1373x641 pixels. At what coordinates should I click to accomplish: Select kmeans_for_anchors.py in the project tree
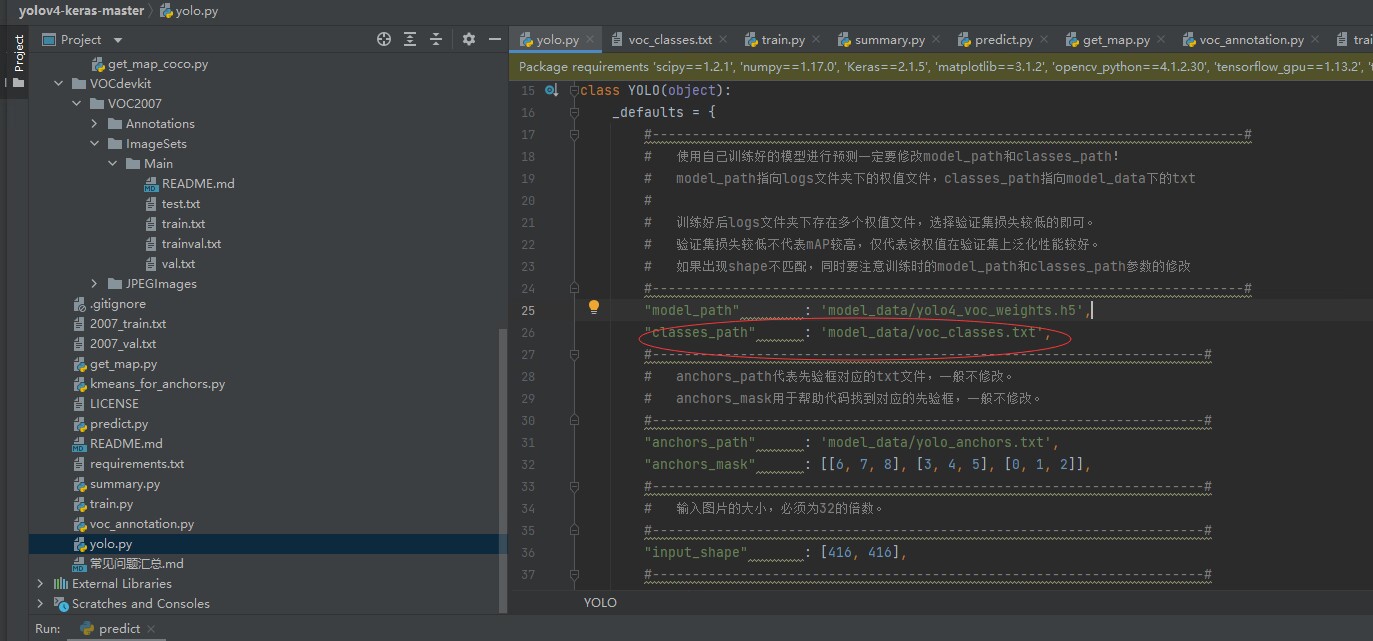coord(157,384)
